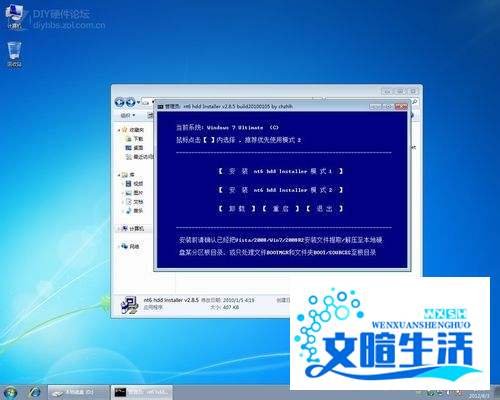Viewport: 500px width, 400px height.
Task: Open the Explorer recent pages dropdown arrow
Action: tap(139, 102)
